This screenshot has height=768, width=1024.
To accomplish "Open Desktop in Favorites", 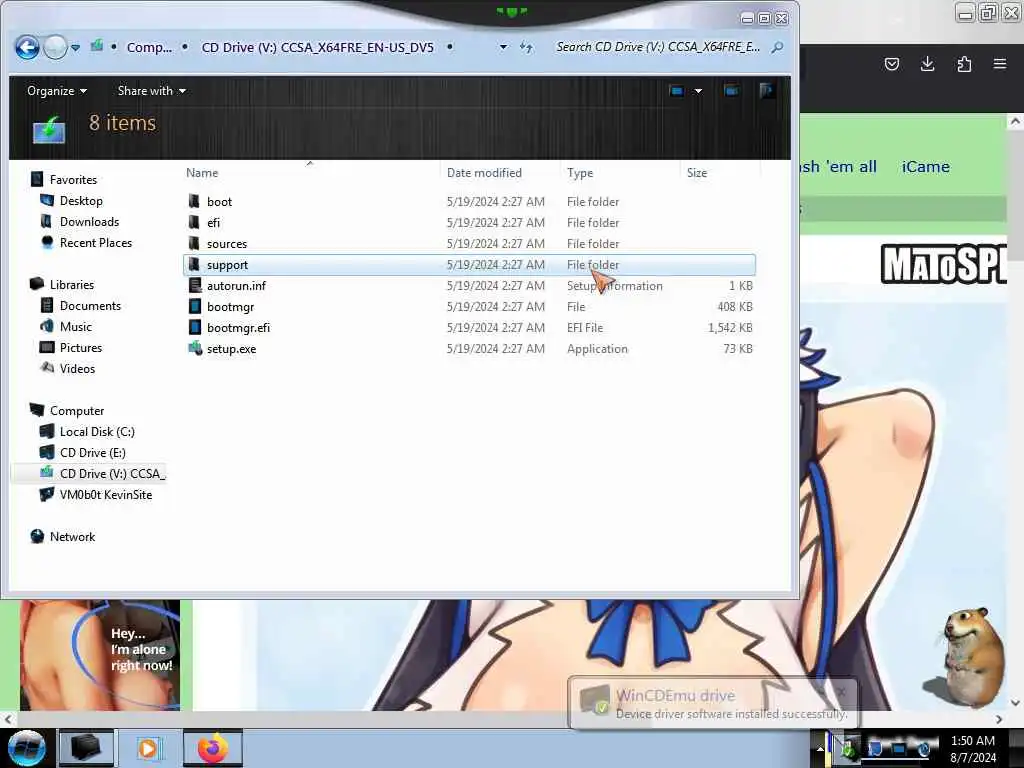I will pyautogui.click(x=81, y=200).
